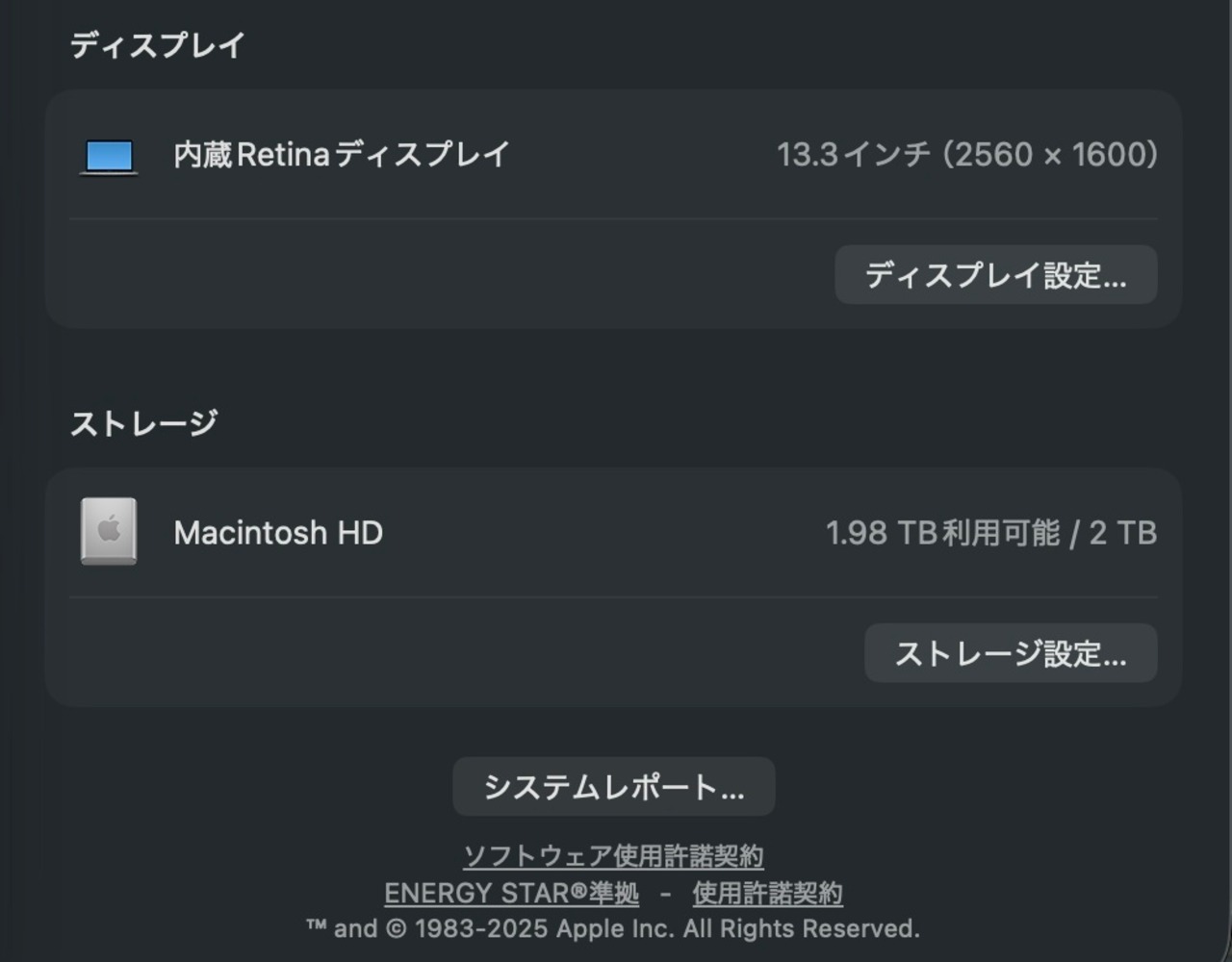Select the Macintosh HD volume name

click(x=278, y=533)
